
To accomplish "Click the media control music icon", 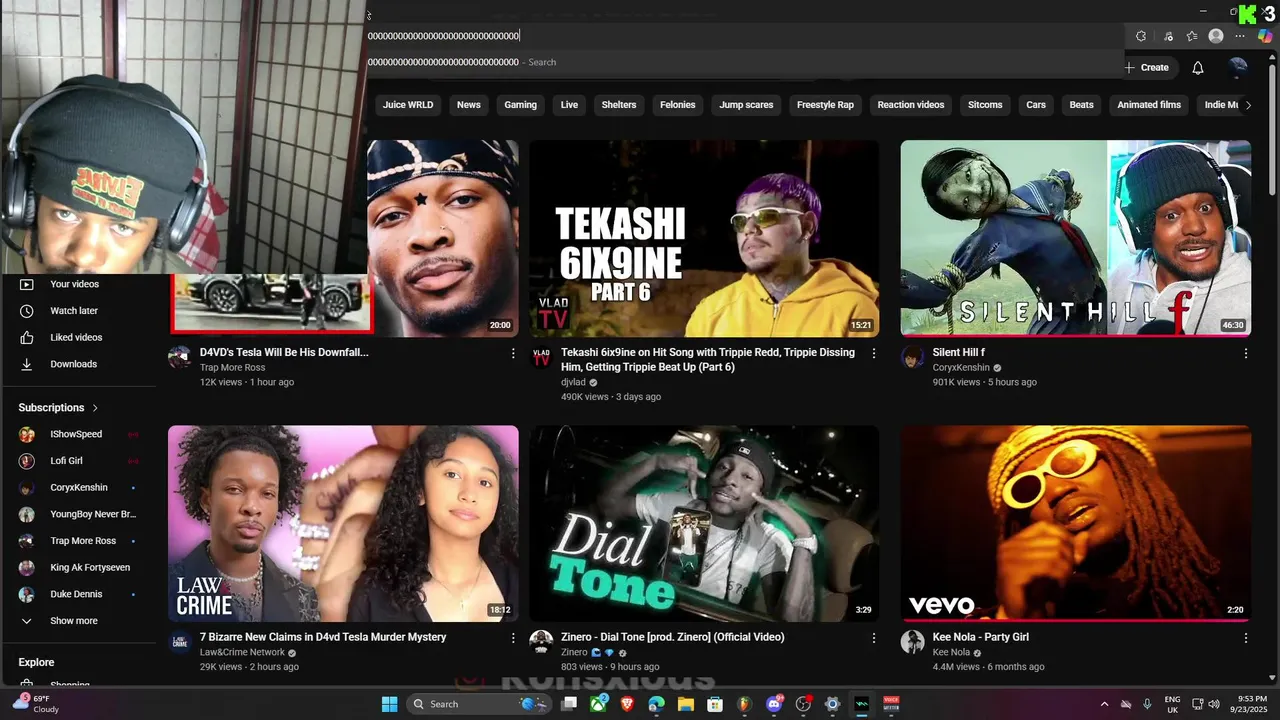I will [x=1168, y=36].
